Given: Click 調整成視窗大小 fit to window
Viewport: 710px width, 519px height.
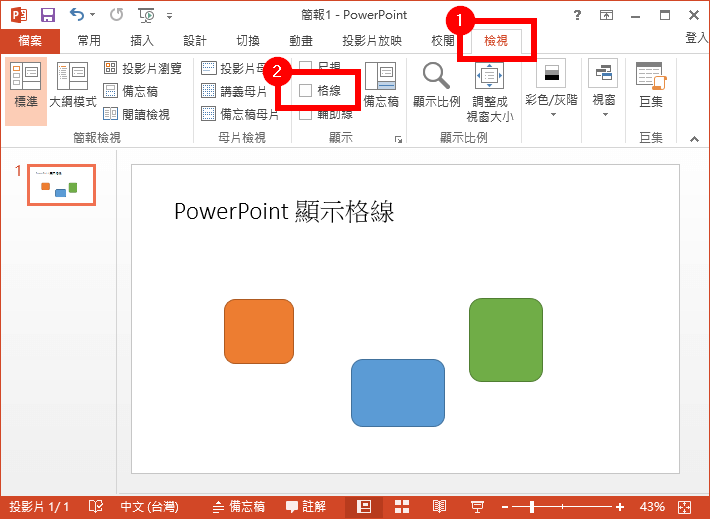Looking at the screenshot, I should tap(490, 92).
